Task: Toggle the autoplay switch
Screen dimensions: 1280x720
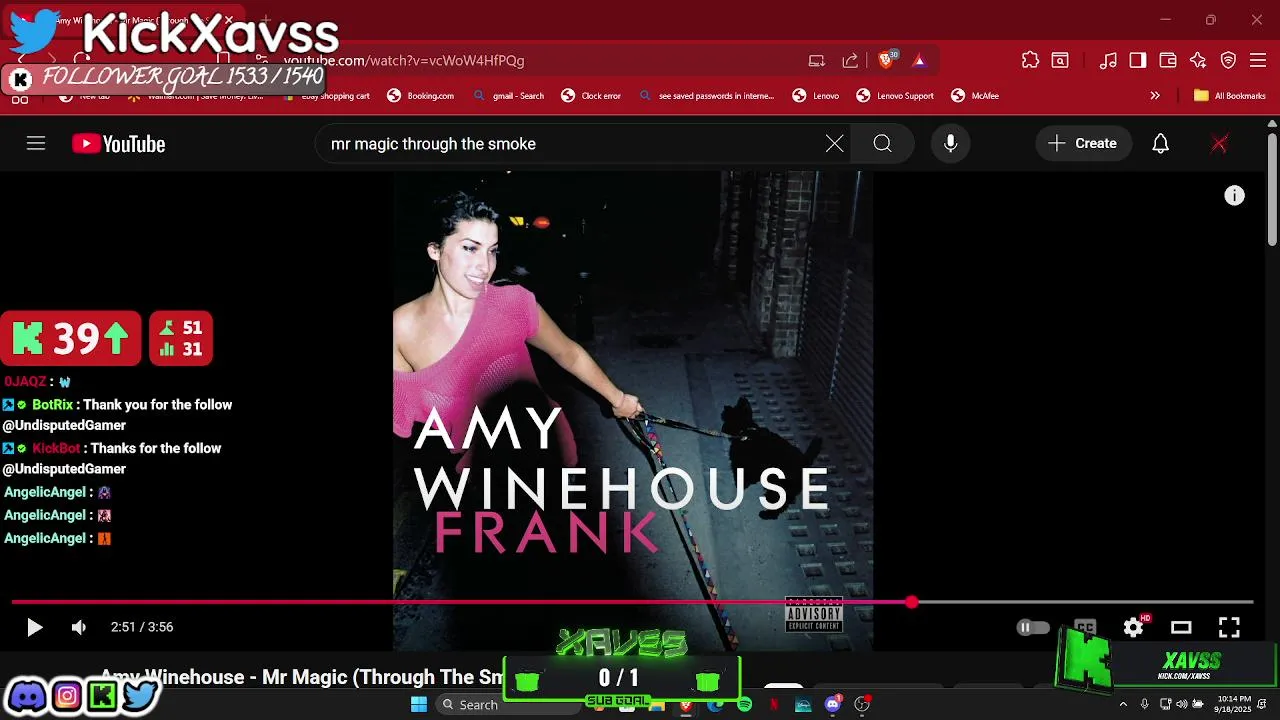Action: pos(1033,627)
